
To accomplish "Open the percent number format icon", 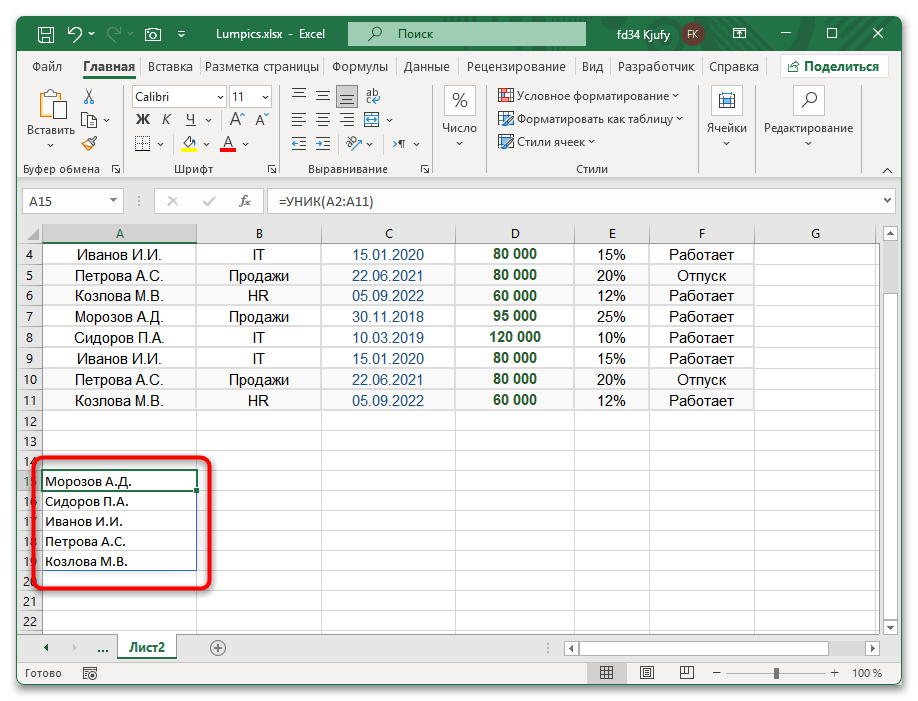I will [458, 100].
